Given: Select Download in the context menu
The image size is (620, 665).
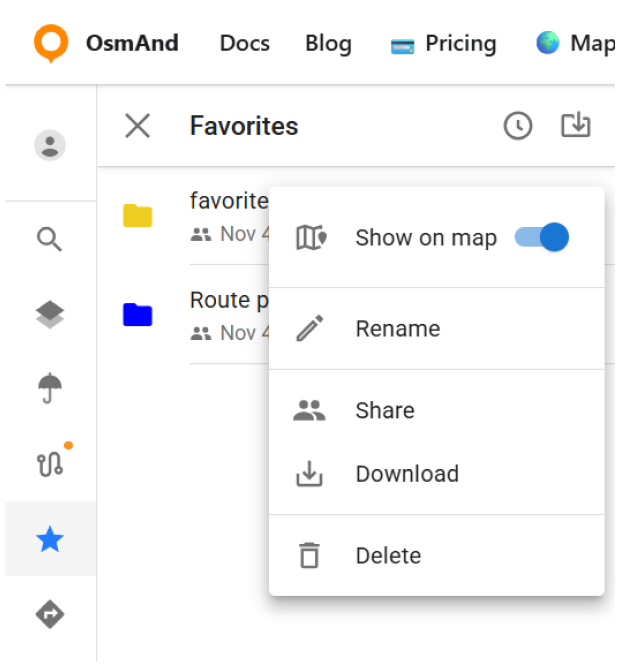Looking at the screenshot, I should [406, 474].
